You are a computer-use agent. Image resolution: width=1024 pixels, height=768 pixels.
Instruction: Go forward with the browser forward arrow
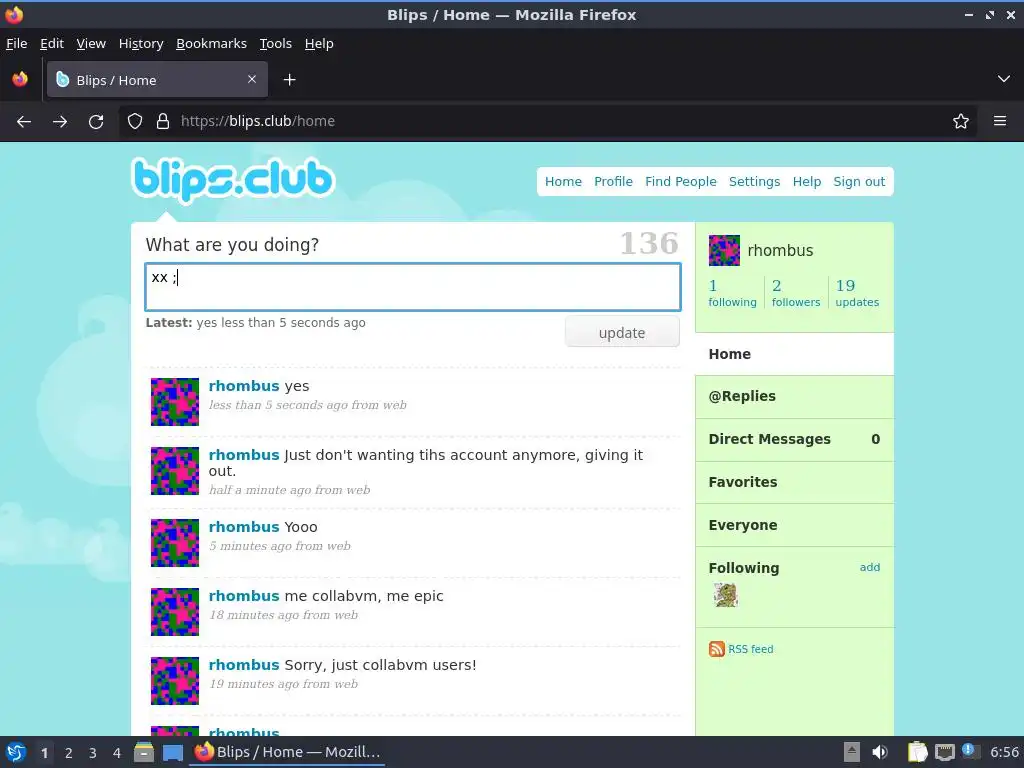(x=60, y=121)
